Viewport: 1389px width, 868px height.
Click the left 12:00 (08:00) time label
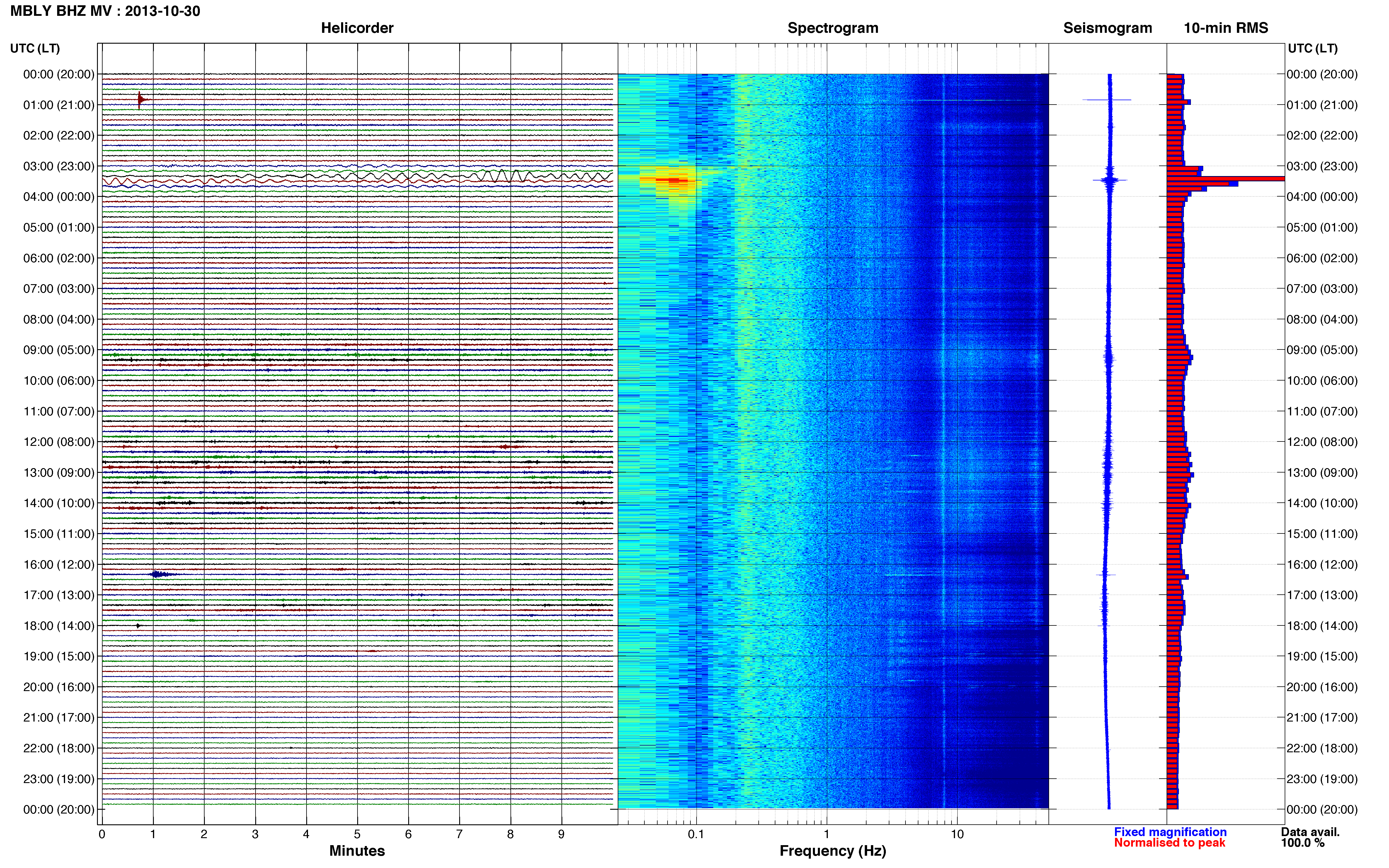click(x=59, y=442)
